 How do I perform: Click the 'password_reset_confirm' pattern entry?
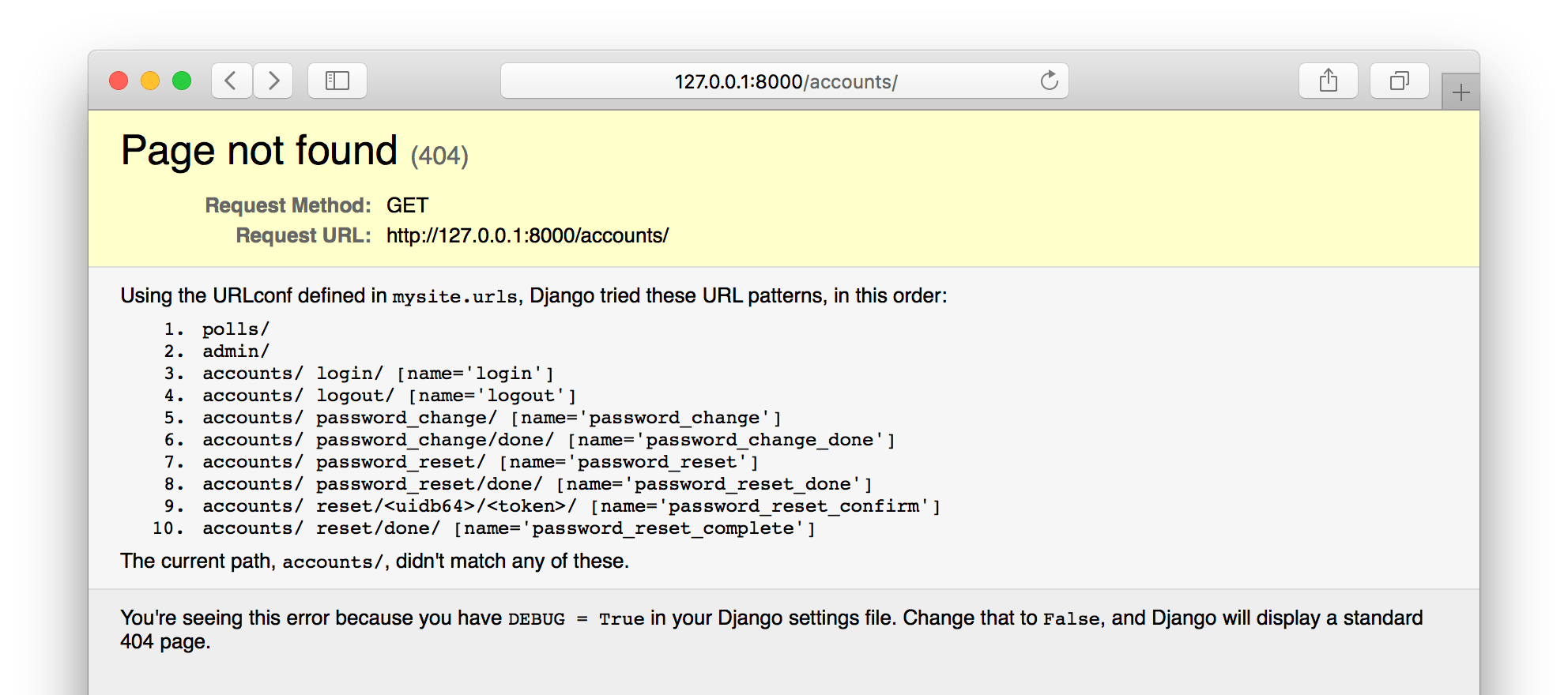point(790,505)
